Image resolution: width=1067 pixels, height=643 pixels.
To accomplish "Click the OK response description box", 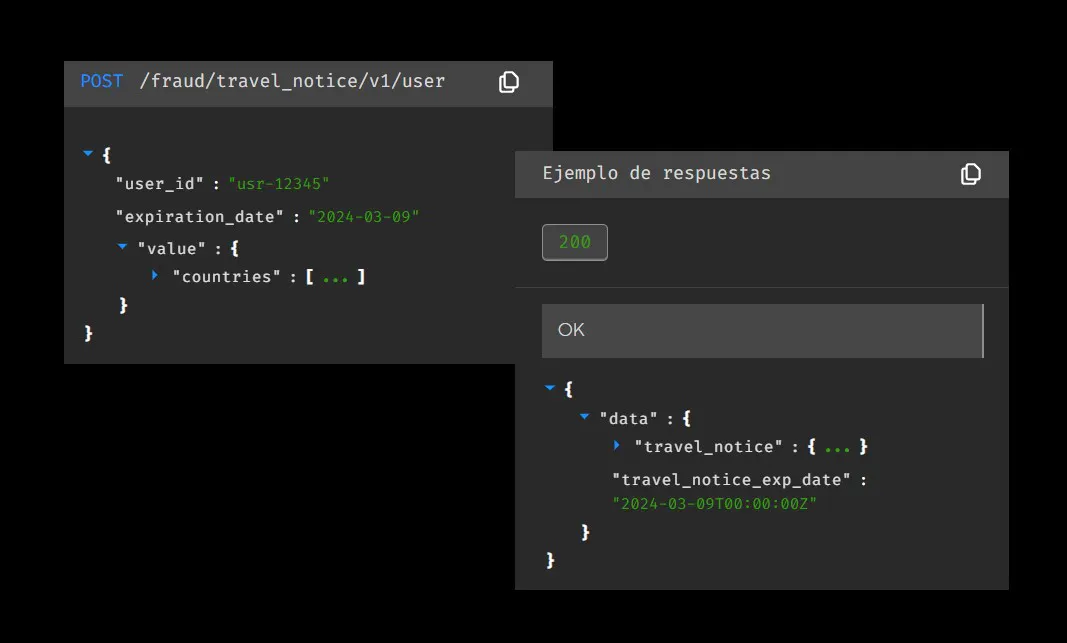I will pyautogui.click(x=761, y=330).
